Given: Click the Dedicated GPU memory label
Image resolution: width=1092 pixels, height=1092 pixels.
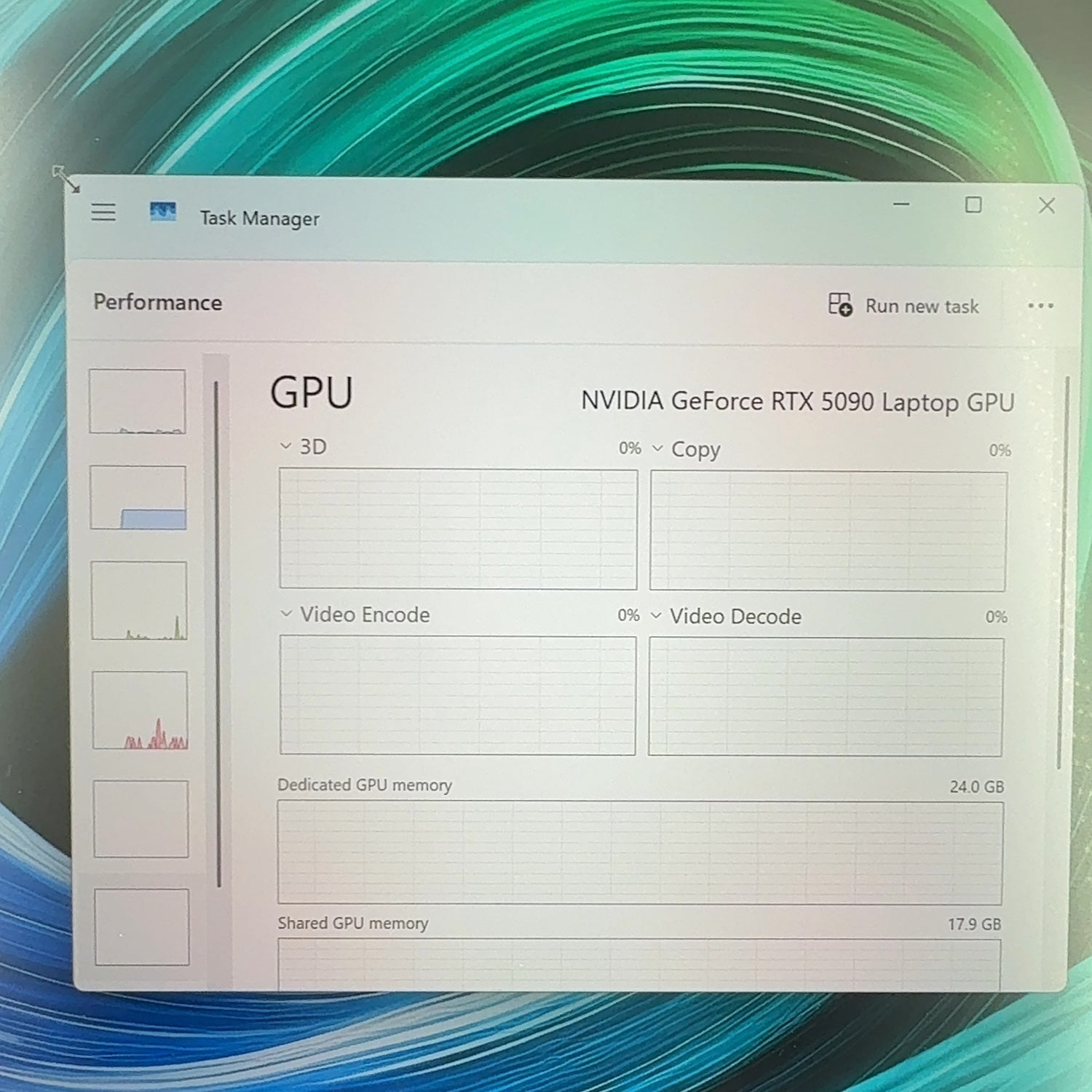Looking at the screenshot, I should tap(365, 785).
